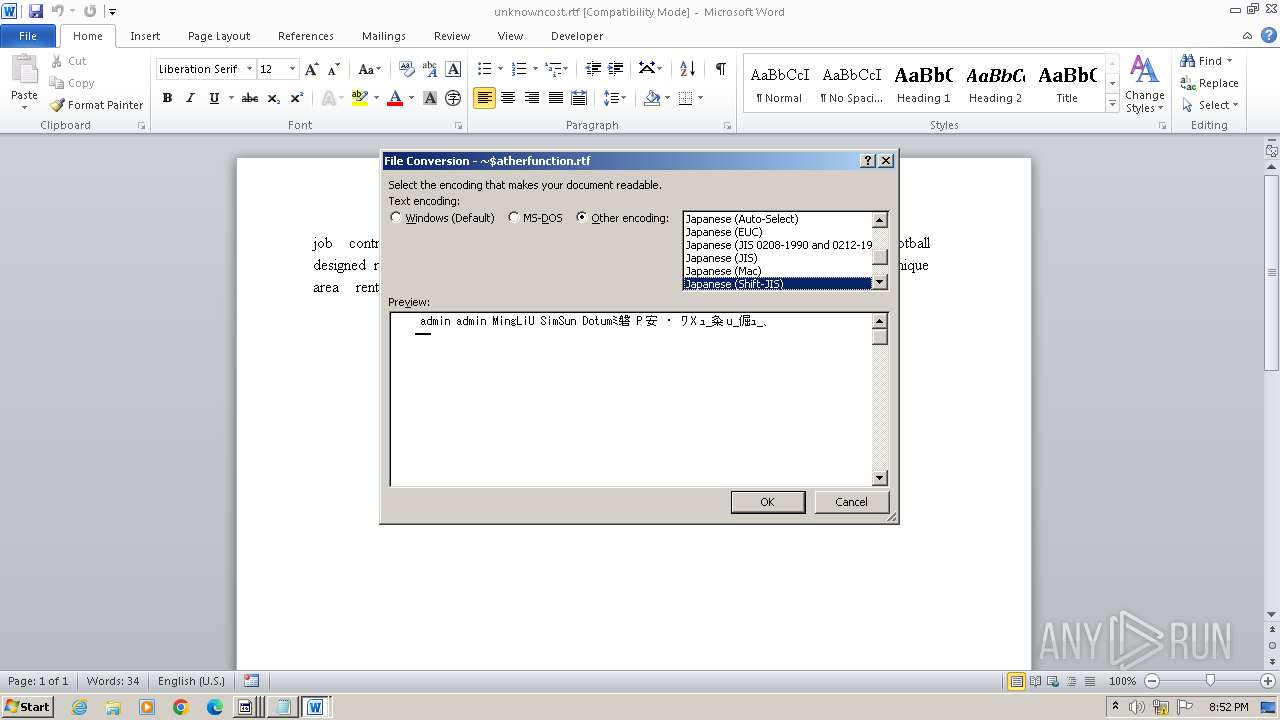Open Font Color picker
The image size is (1280, 720).
click(x=395, y=98)
